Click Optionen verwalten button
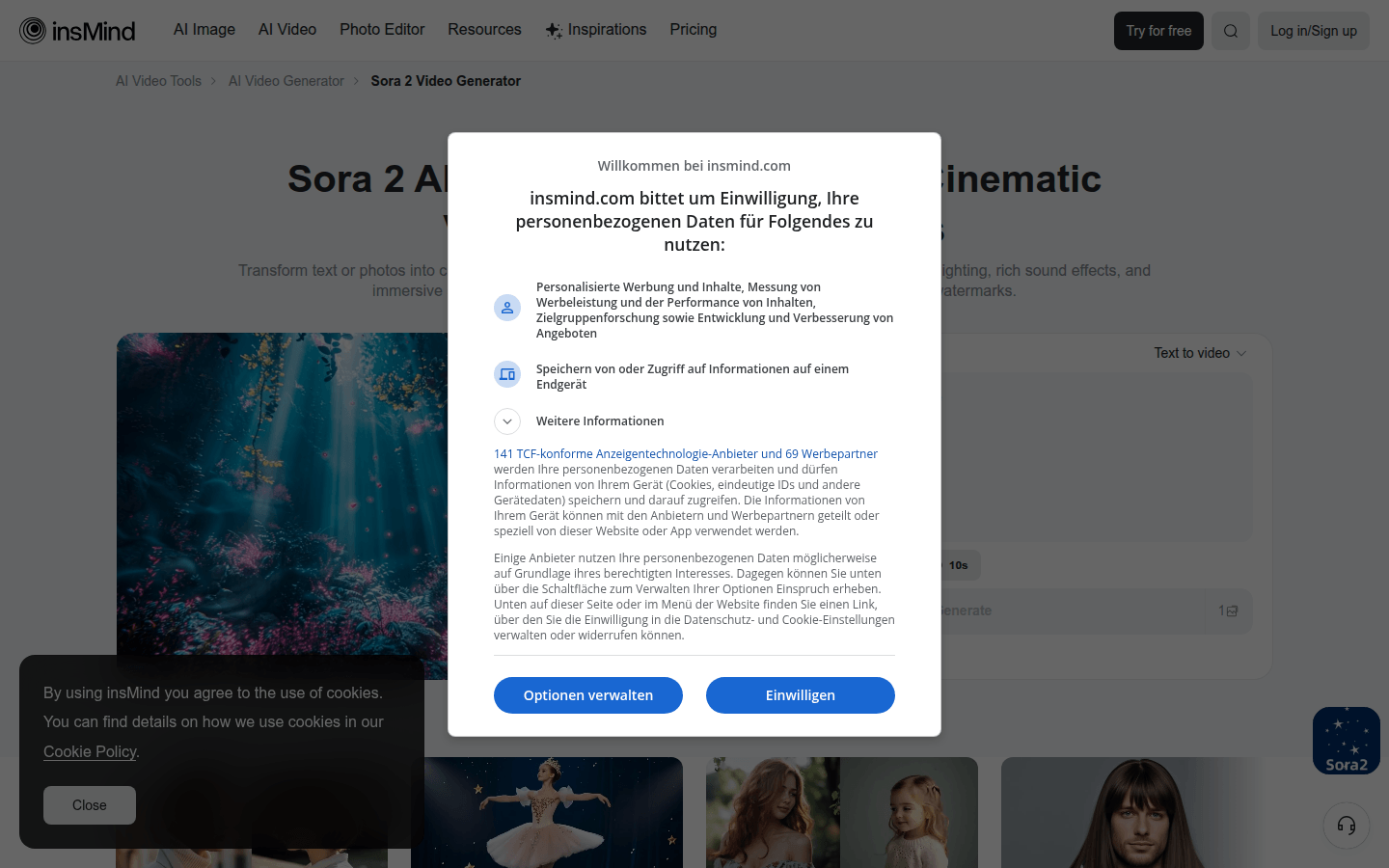Screen dimensions: 1389x868 (588, 695)
